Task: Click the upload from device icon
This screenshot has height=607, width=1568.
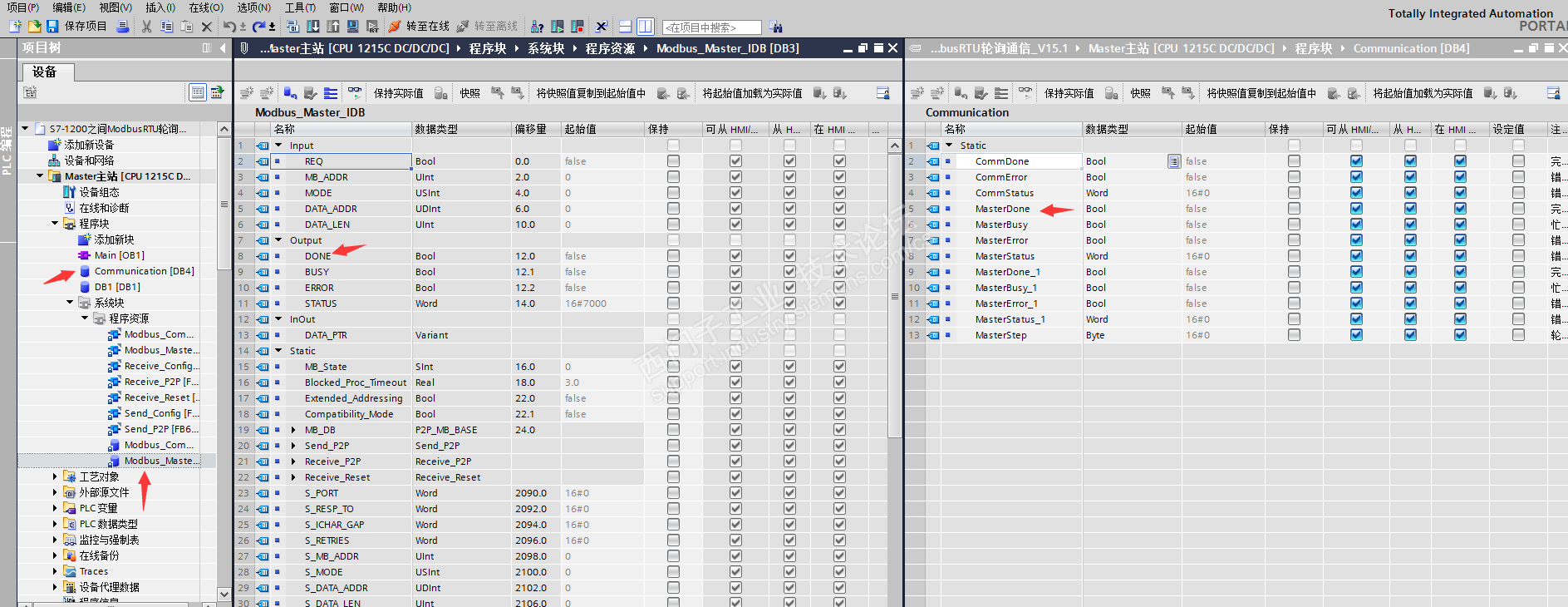Action: point(333,27)
